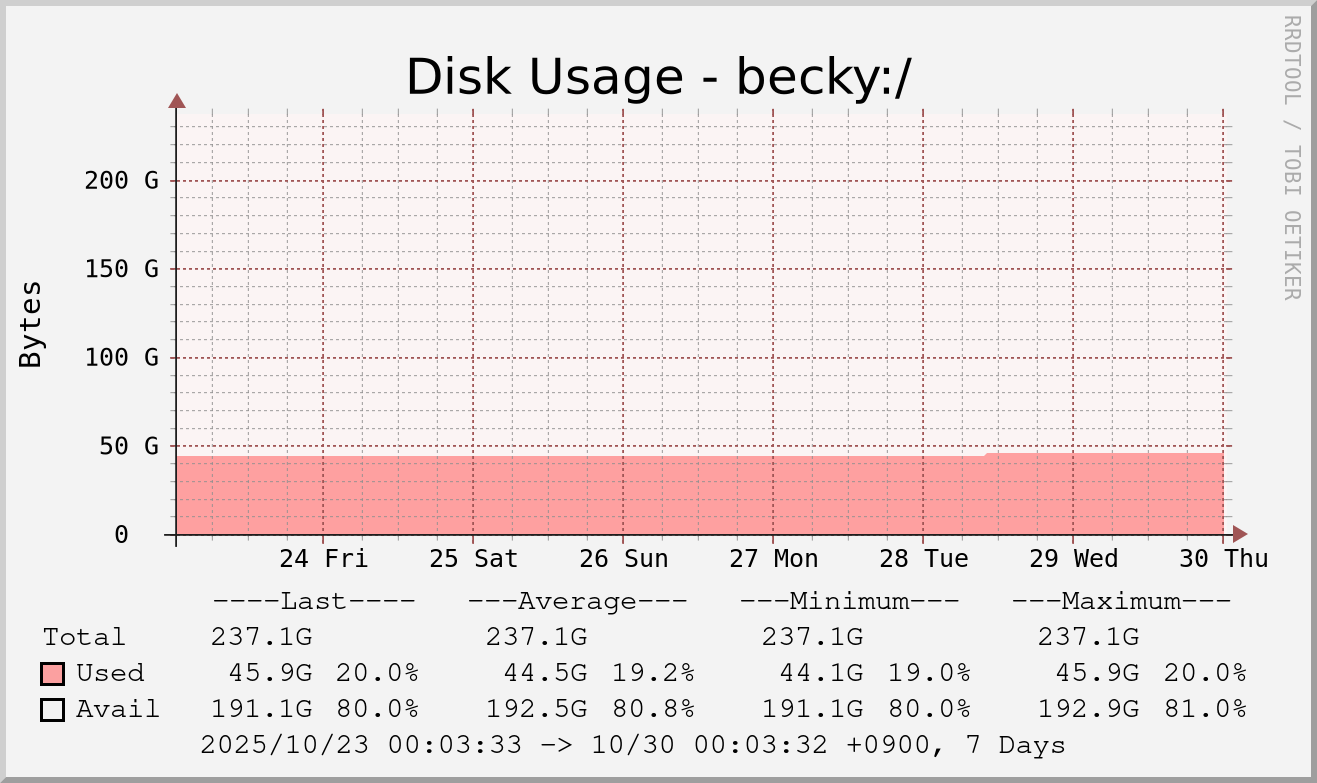The height and width of the screenshot is (783, 1317).
Task: Click the Maximum column header
Action: click(1121, 601)
